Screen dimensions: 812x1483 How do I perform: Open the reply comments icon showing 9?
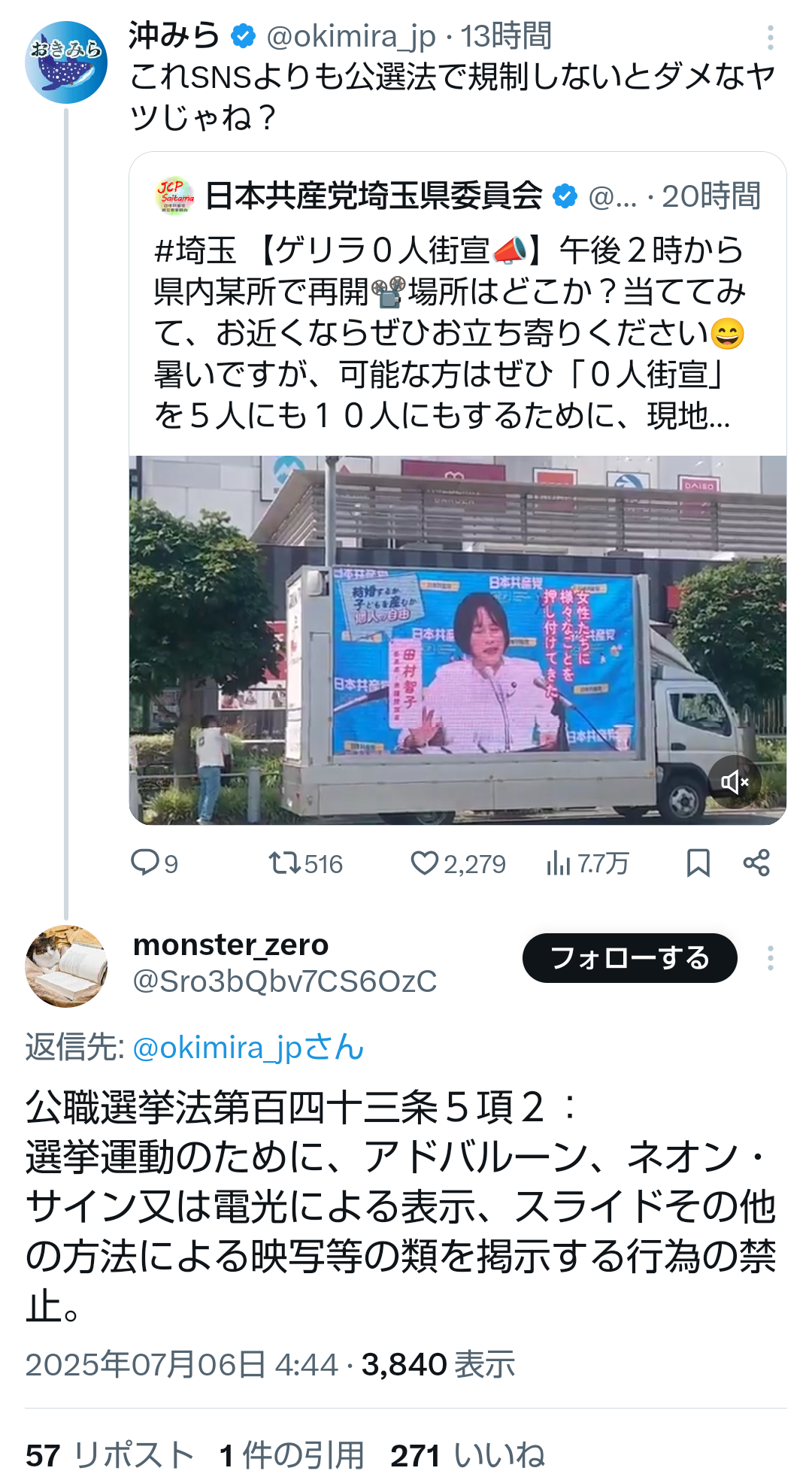pos(154,863)
